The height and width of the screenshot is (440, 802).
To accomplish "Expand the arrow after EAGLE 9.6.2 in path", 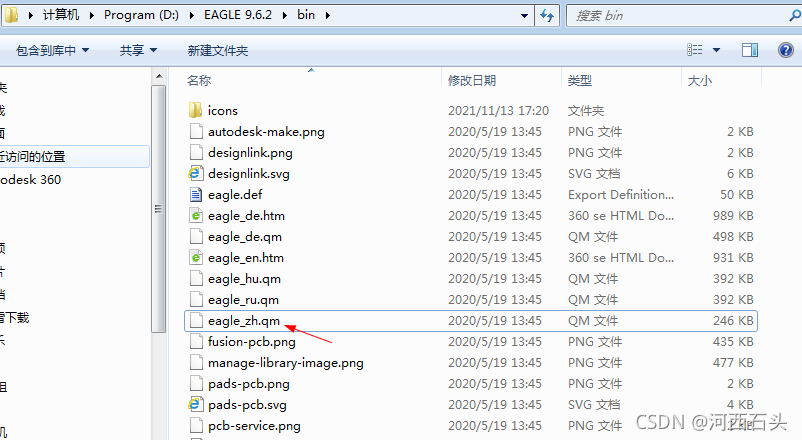I will tap(285, 15).
